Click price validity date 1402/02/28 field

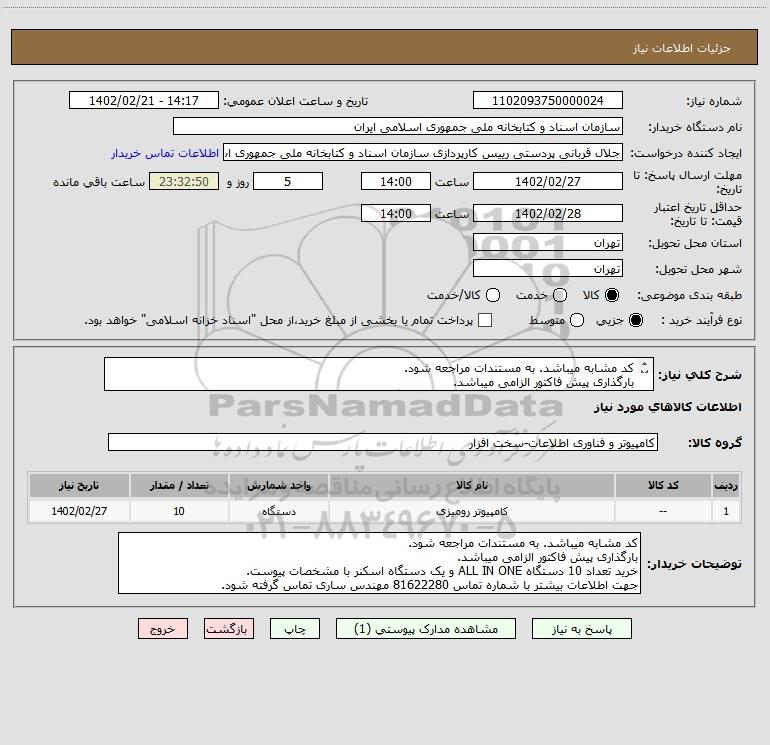[x=548, y=213]
